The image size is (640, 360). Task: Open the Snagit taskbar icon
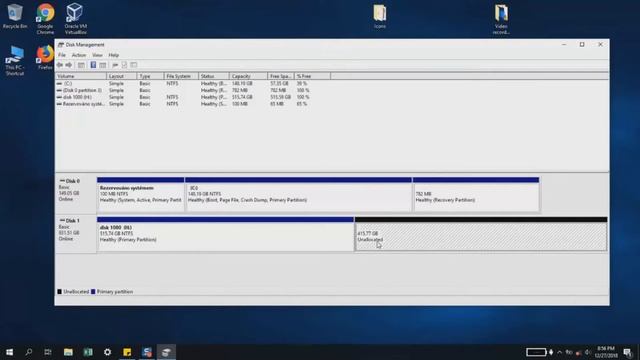pos(147,352)
